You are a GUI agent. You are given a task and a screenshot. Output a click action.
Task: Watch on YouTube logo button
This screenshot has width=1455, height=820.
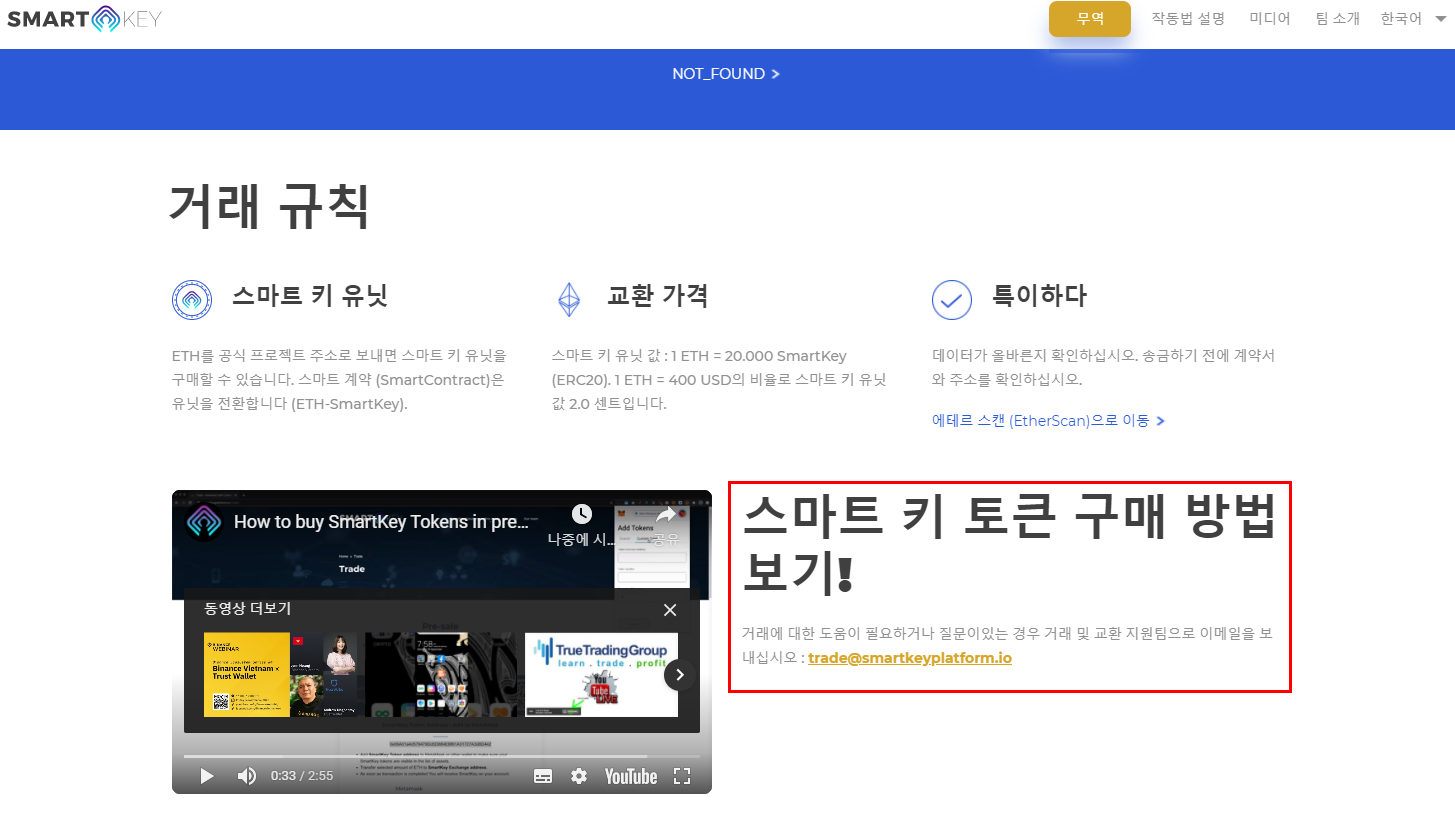tap(630, 776)
